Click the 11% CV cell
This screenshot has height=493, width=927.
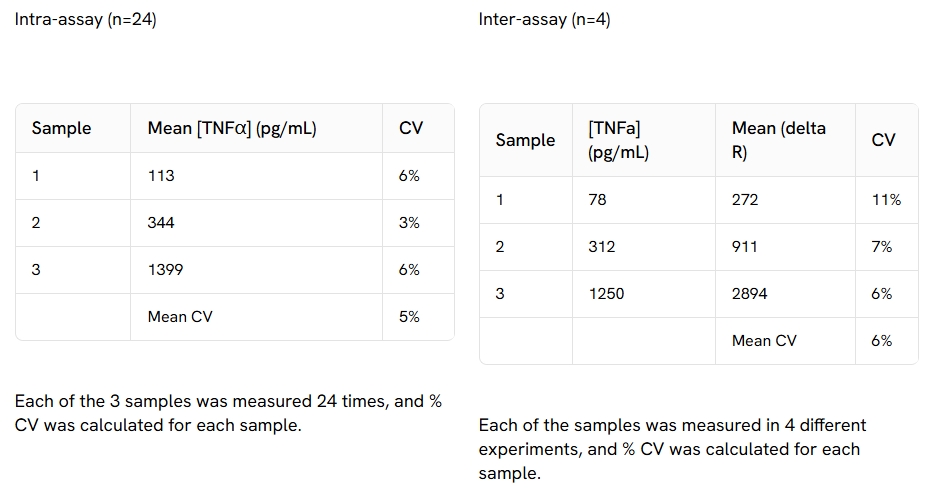(886, 200)
